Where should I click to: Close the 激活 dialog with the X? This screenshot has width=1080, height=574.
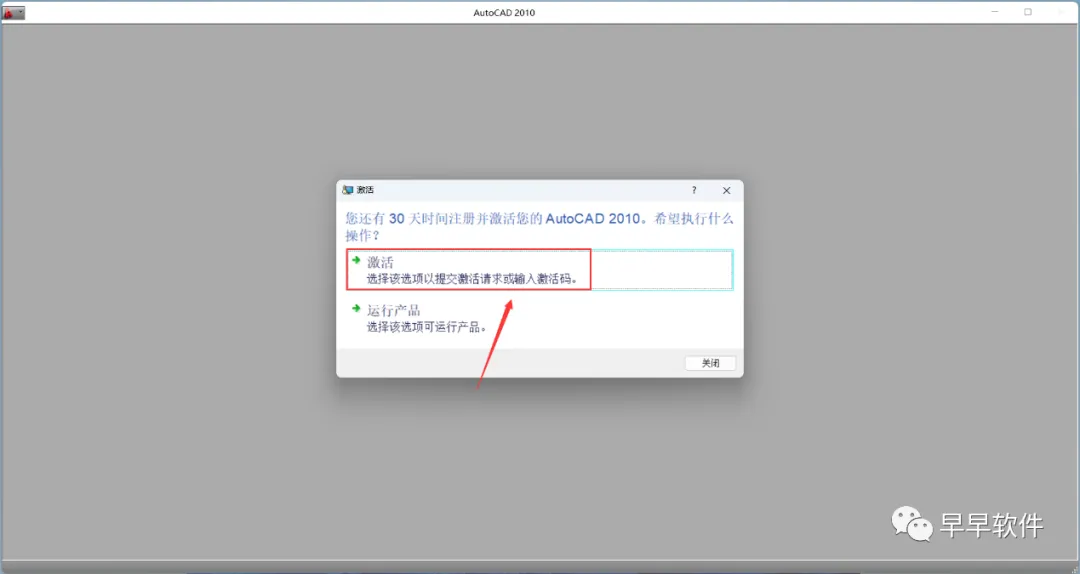click(x=726, y=190)
